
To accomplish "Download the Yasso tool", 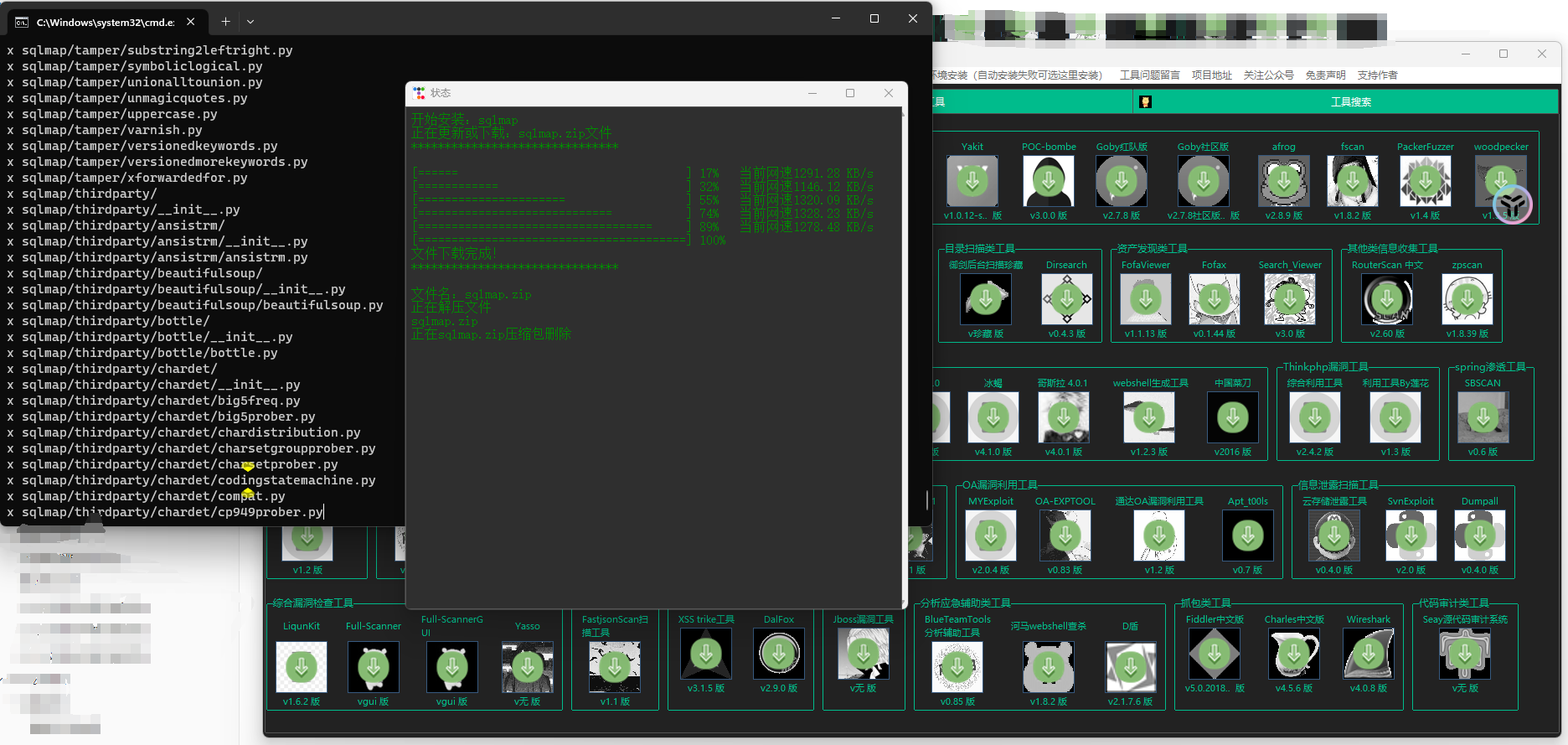I will 528,667.
